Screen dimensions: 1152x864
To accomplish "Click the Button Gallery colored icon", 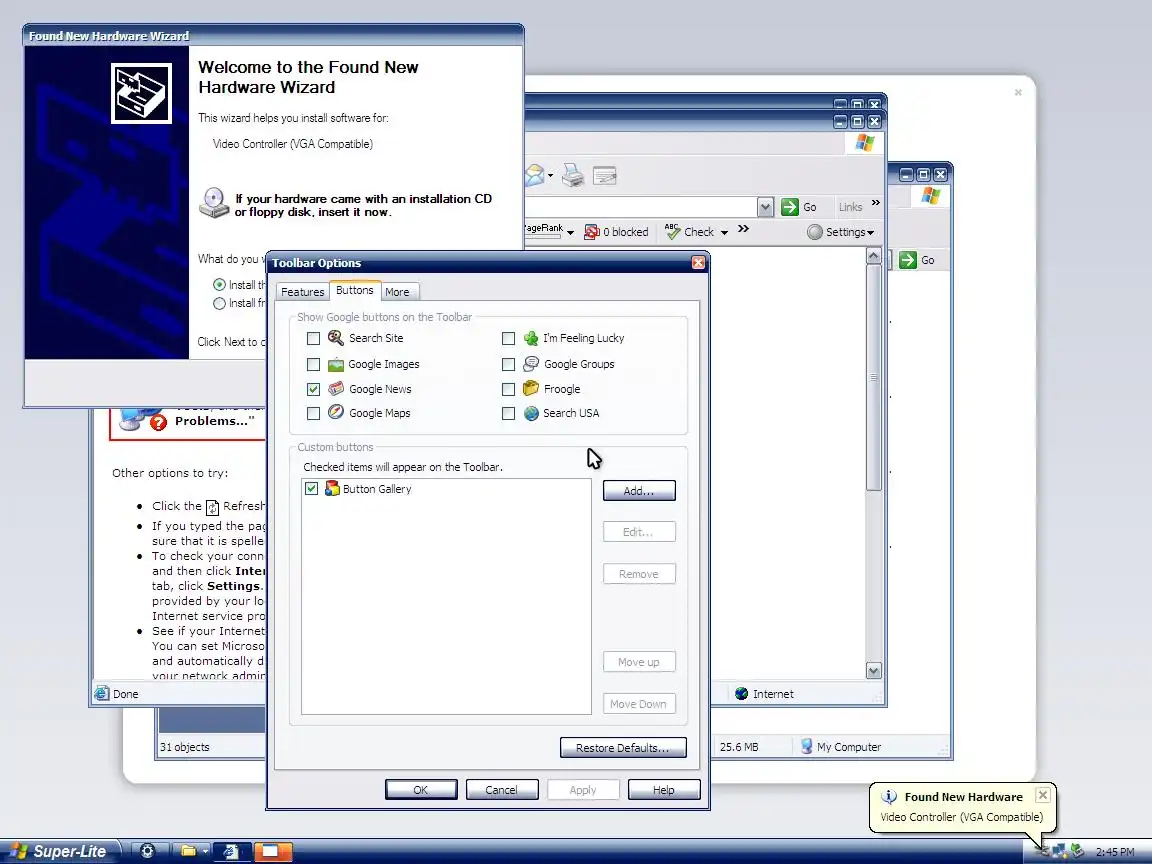I will (x=332, y=489).
